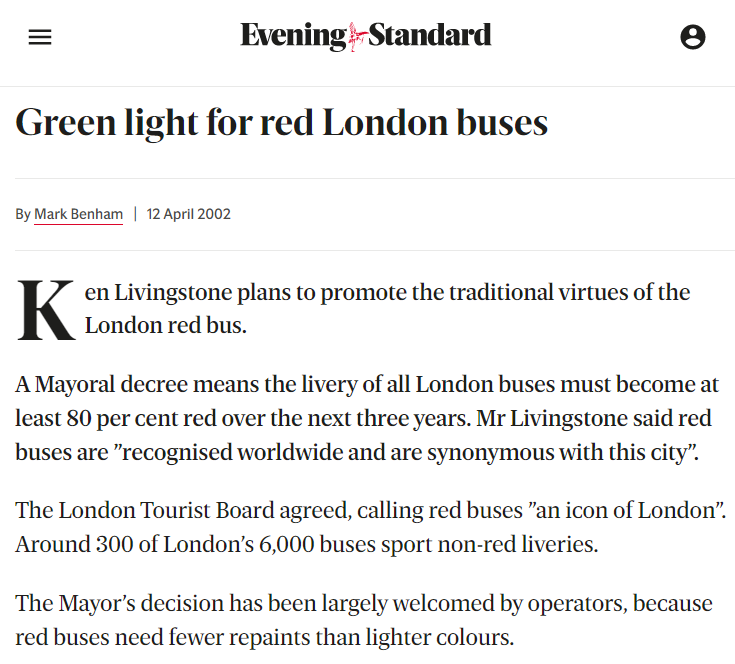Open author Mark Benham's page
Image resolution: width=735 pixels, height=664 pixels.
tap(78, 214)
